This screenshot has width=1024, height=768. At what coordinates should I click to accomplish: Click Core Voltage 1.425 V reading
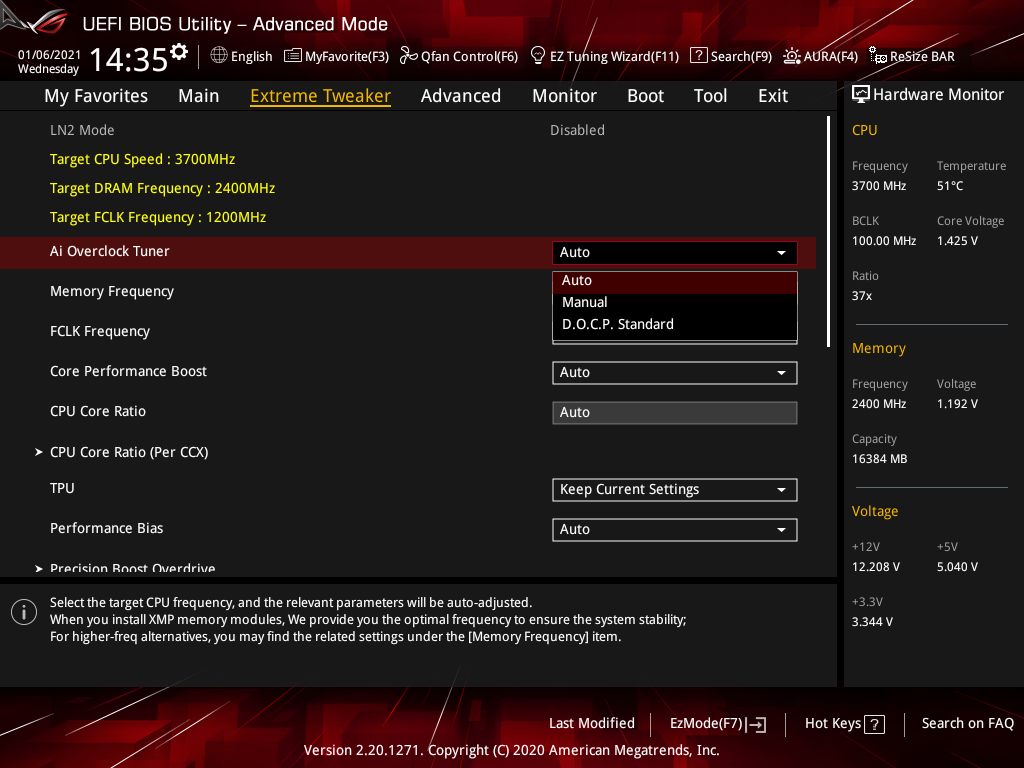957,241
